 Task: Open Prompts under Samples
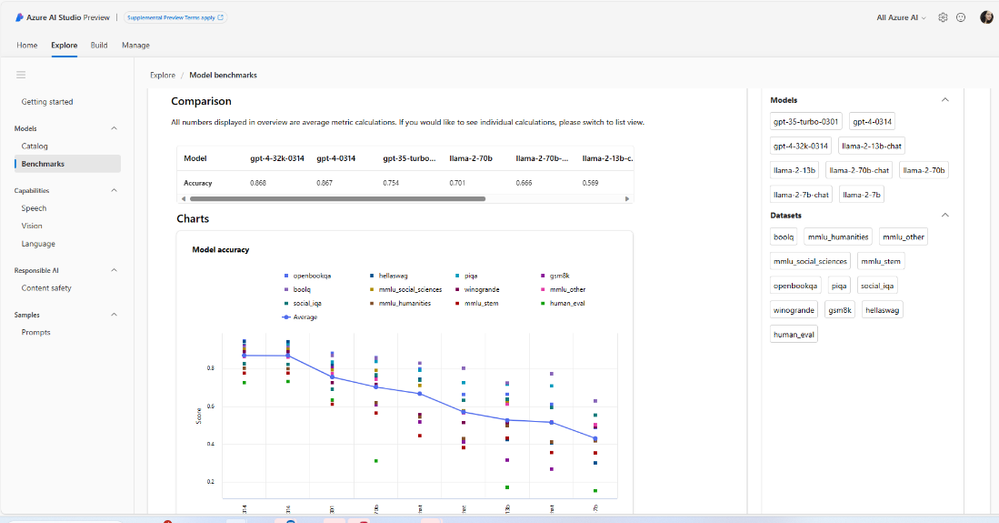(36, 333)
